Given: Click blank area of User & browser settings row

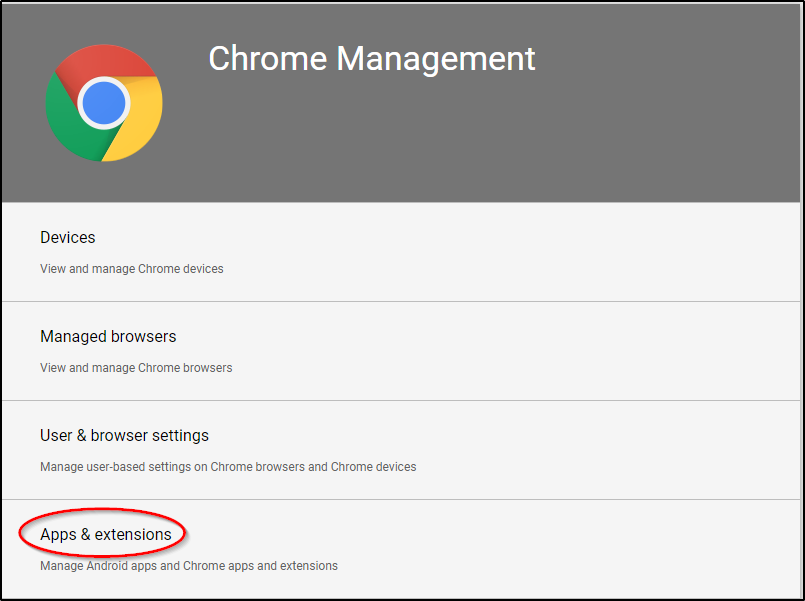Looking at the screenshot, I should tap(600, 450).
